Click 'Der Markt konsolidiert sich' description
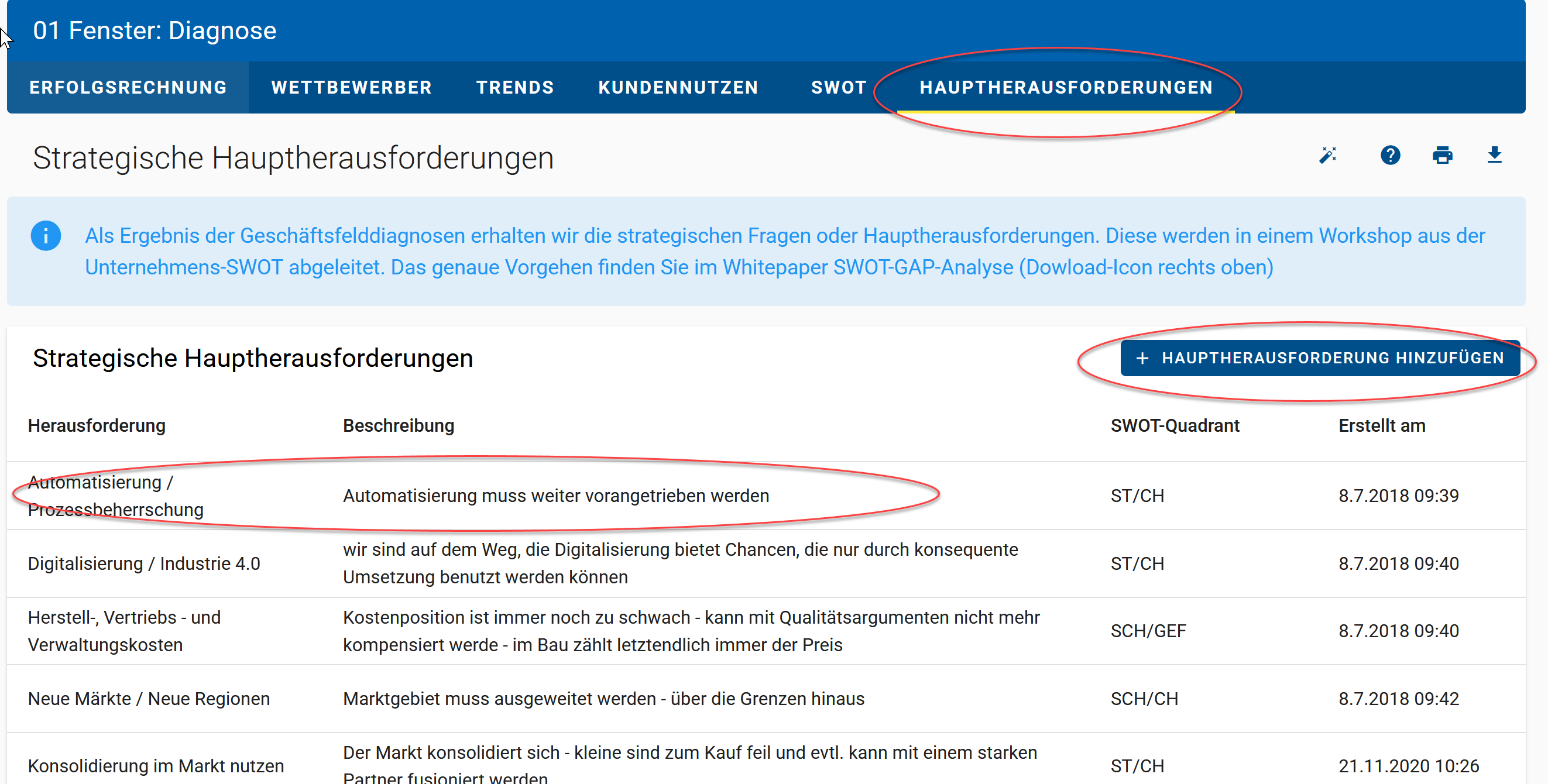1548x784 pixels. [690, 764]
